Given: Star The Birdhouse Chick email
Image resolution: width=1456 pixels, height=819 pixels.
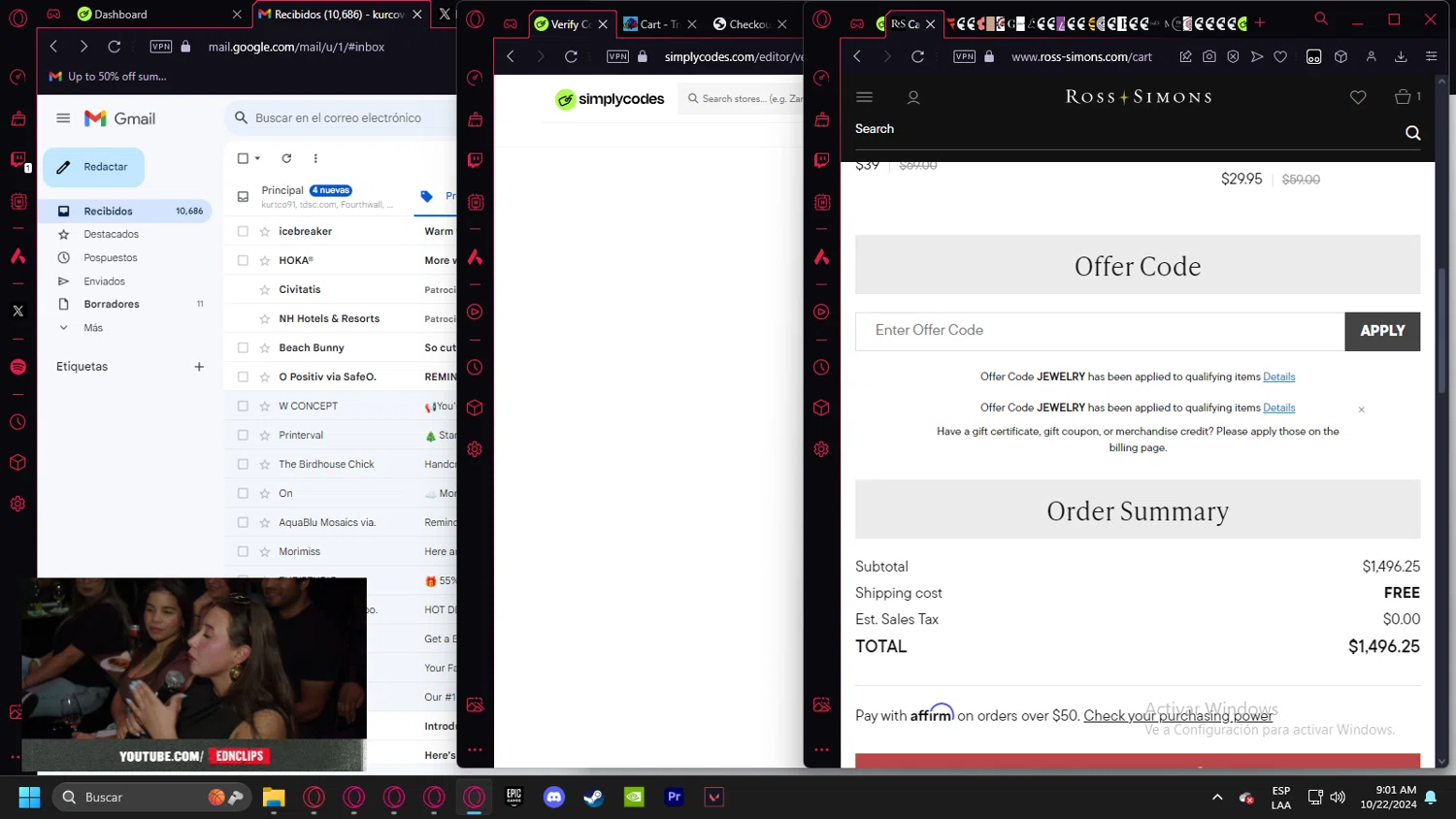Looking at the screenshot, I should coord(264,464).
